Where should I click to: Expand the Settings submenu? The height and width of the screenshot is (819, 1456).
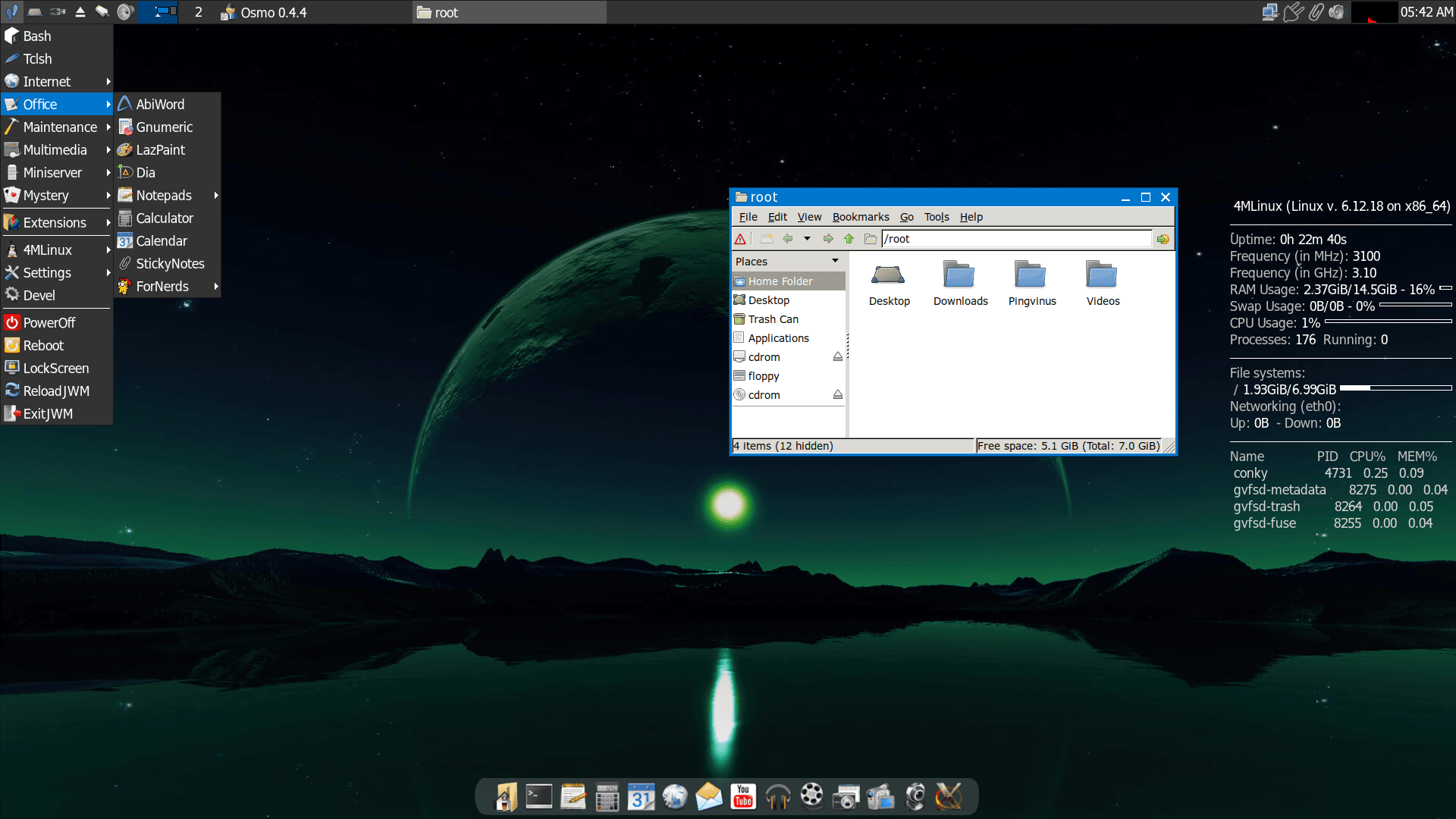point(57,272)
